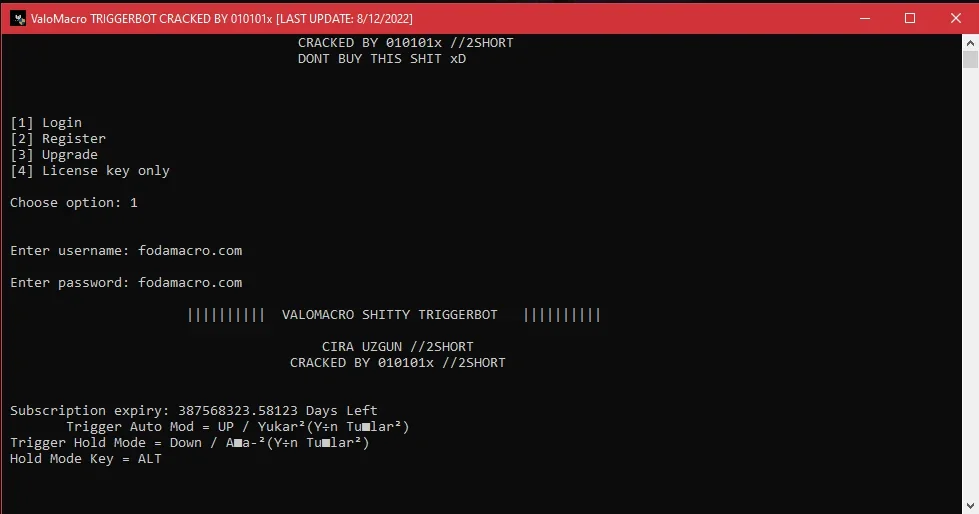The image size is (979, 514).
Task: Click the scrollbar up arrow
Action: (970, 43)
